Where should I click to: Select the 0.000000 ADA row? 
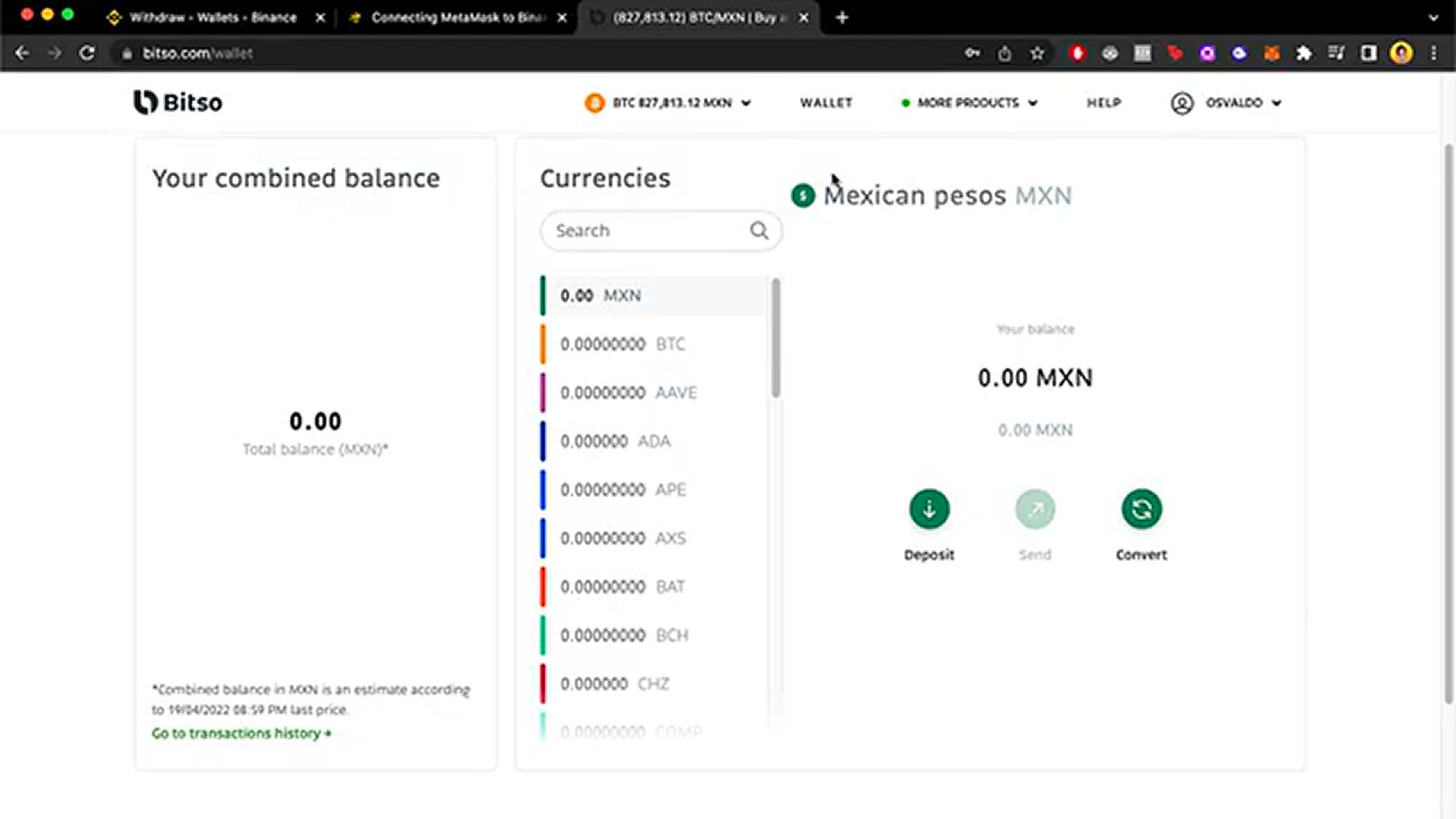click(654, 441)
